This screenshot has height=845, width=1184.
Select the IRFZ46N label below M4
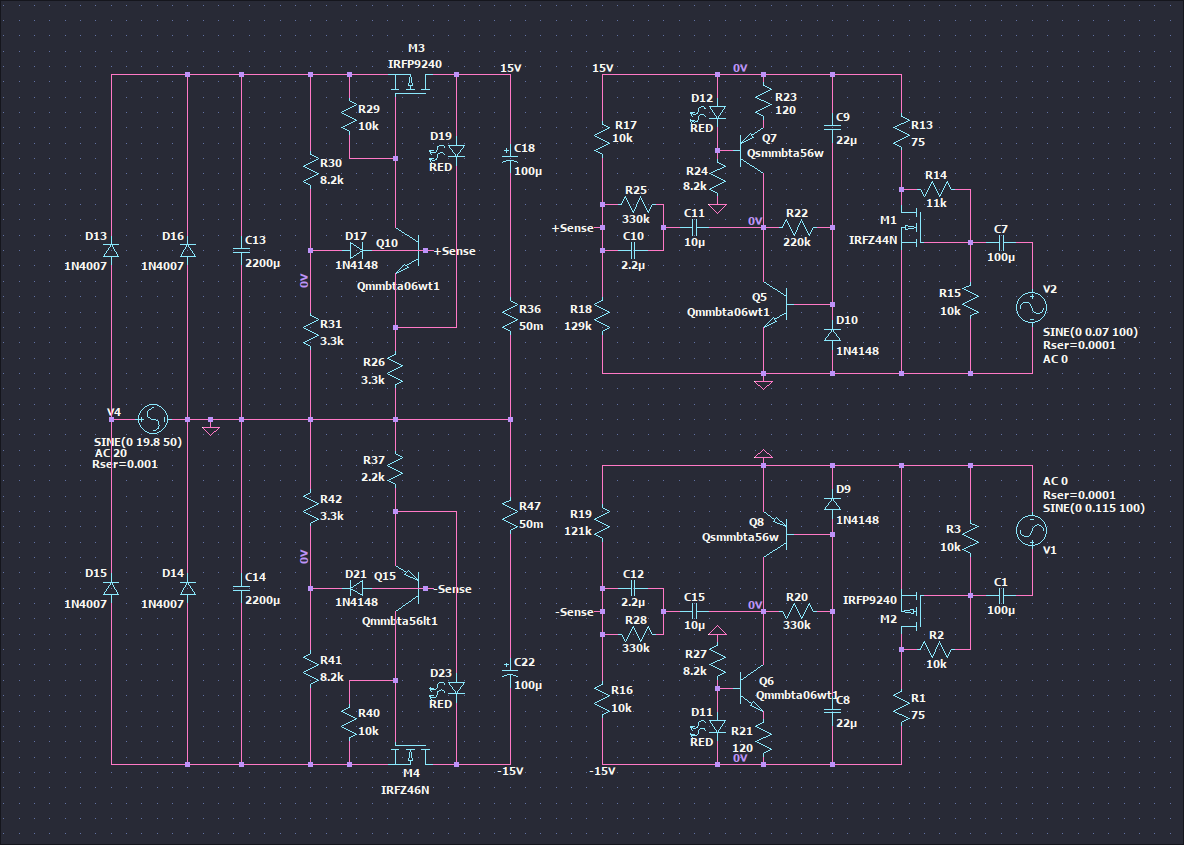(x=405, y=790)
